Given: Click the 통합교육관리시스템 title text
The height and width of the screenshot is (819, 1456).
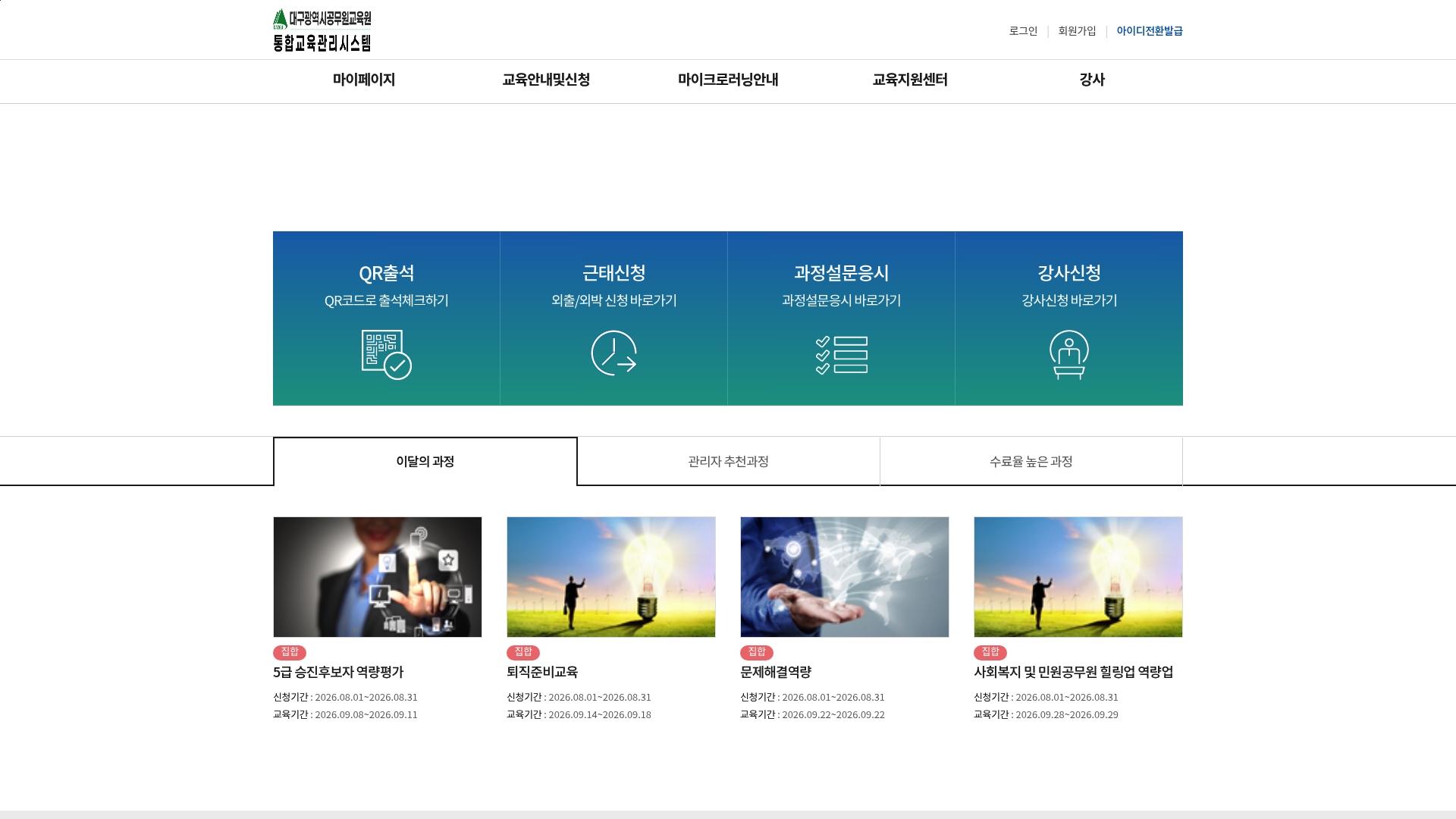Looking at the screenshot, I should [x=322, y=43].
